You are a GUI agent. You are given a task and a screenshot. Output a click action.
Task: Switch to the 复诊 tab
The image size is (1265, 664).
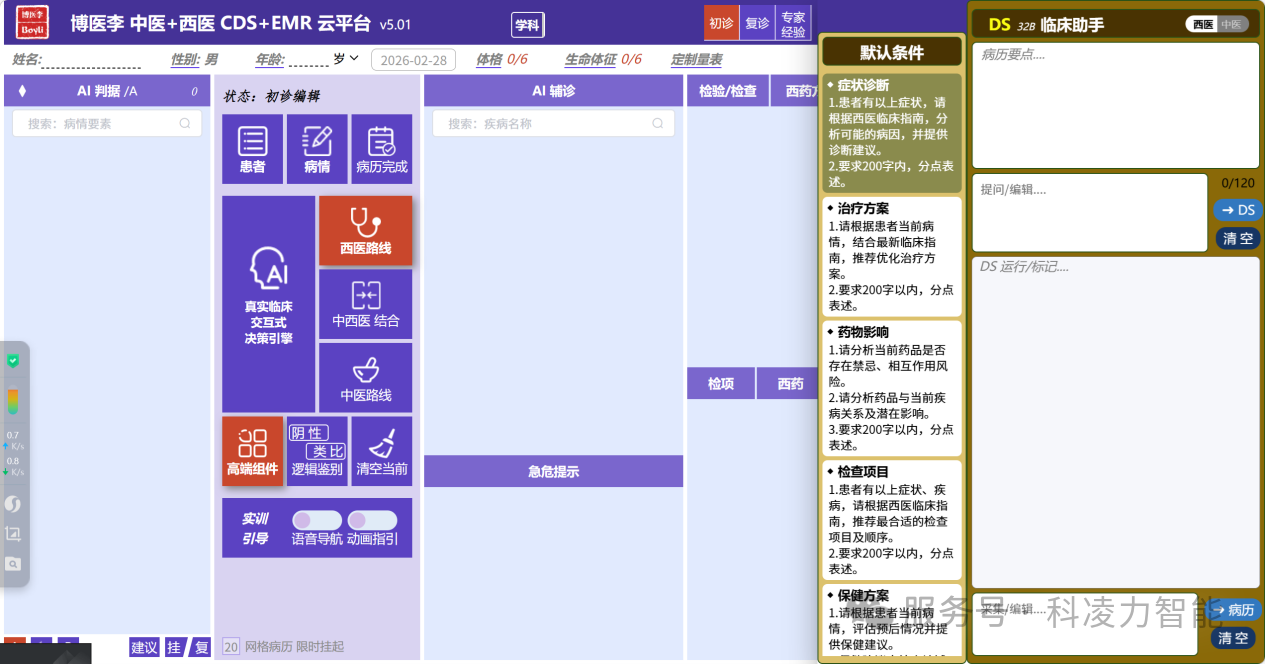point(757,24)
